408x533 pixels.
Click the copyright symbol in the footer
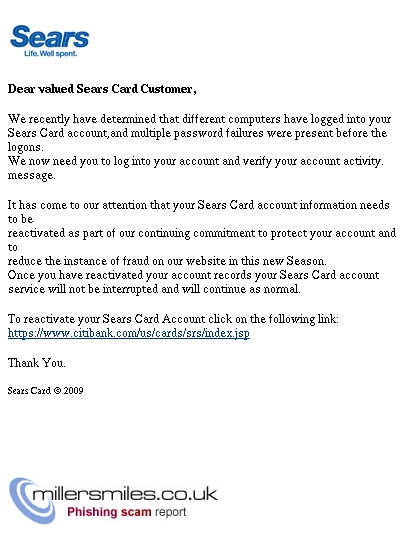coord(57,391)
